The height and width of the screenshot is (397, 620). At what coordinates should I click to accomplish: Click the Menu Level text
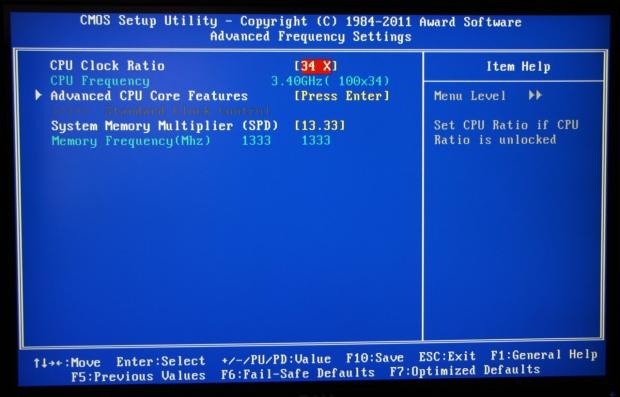(x=470, y=96)
